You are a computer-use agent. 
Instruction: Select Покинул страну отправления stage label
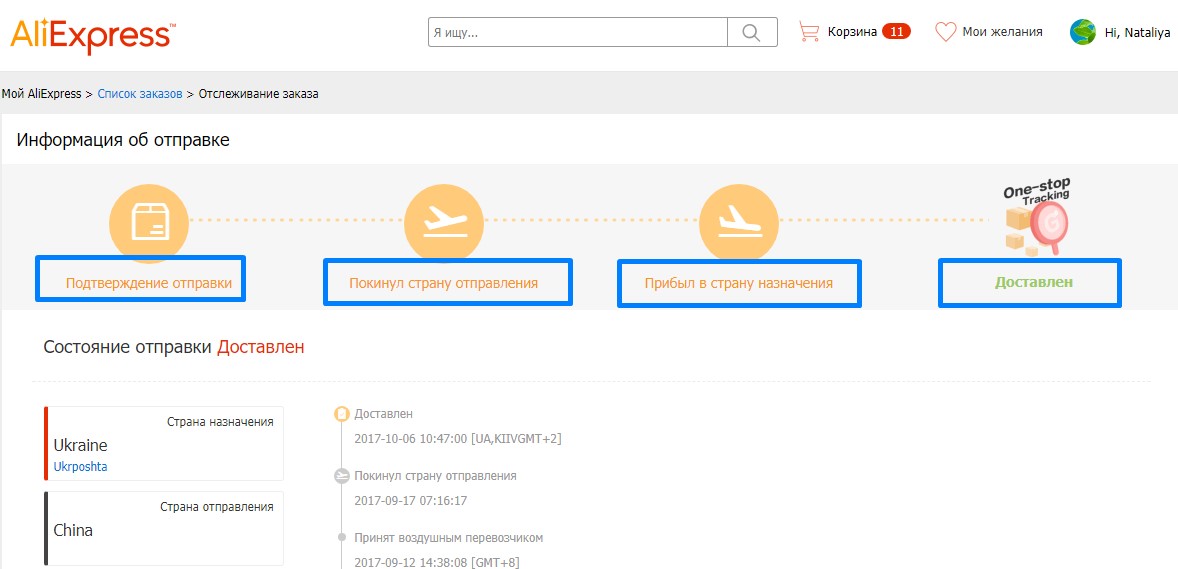443,283
